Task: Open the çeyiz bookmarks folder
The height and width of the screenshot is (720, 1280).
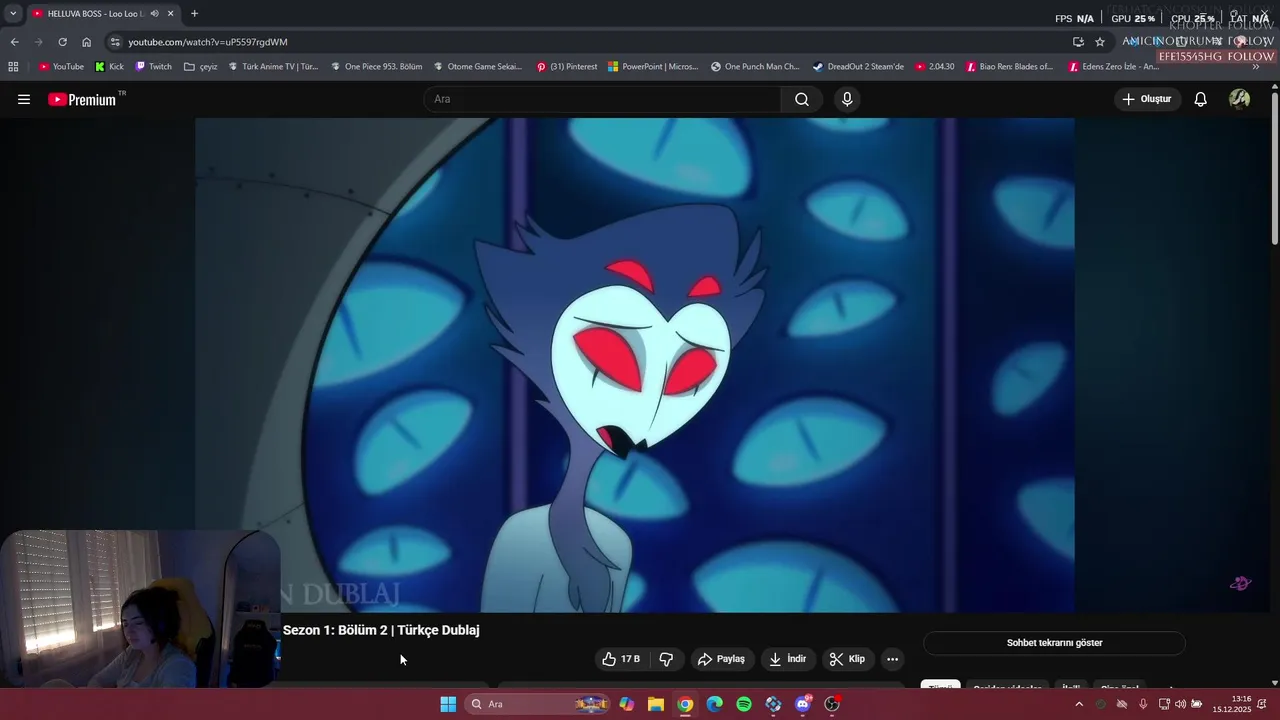Action: click(201, 67)
